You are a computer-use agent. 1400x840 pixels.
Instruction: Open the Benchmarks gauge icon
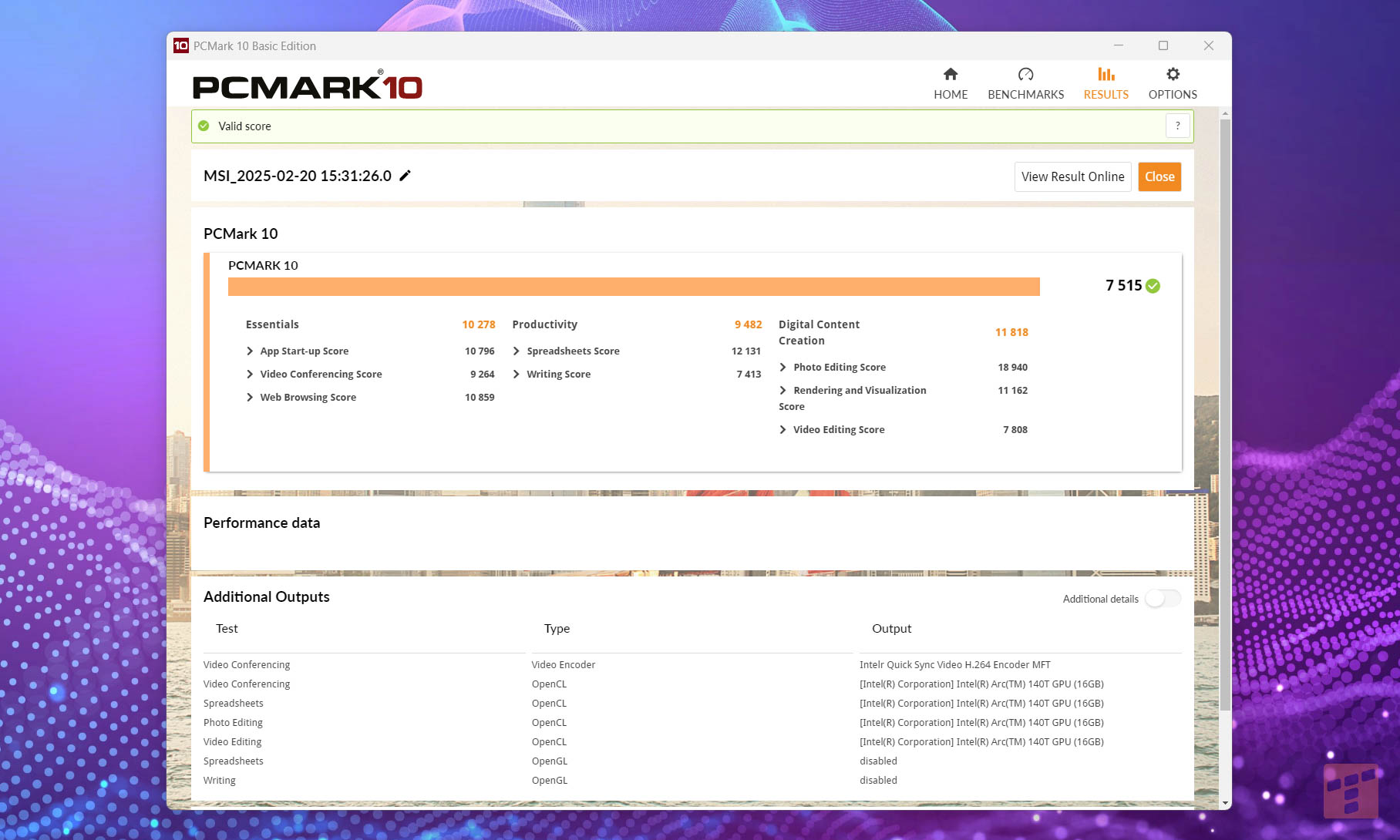point(1025,74)
